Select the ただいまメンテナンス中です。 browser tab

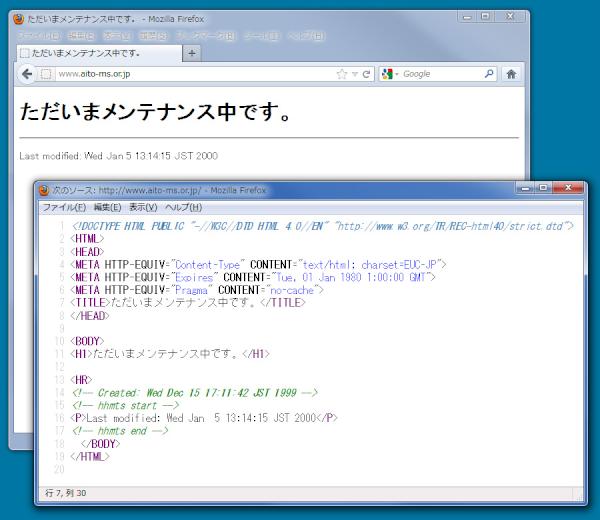coord(99,53)
